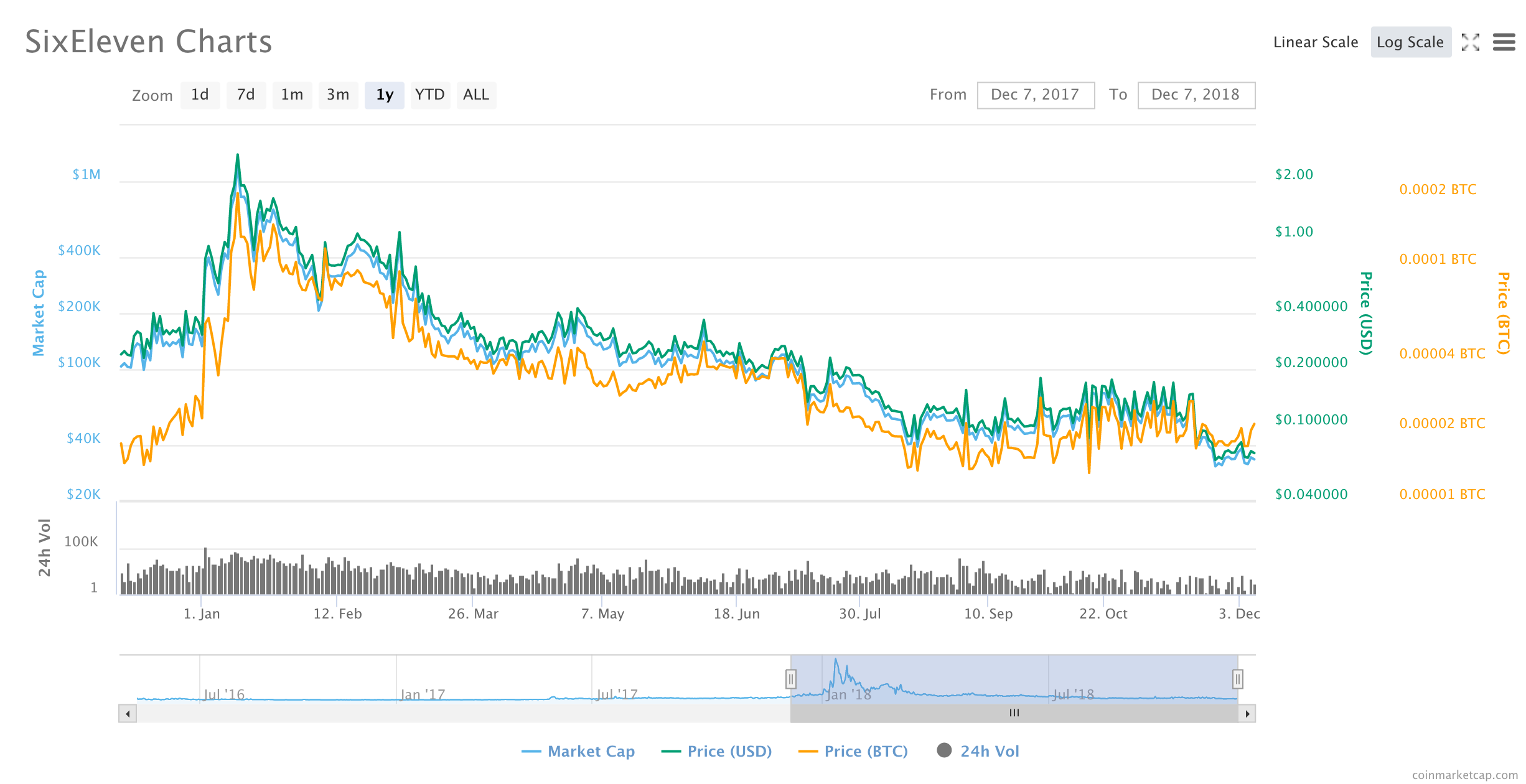
Task: Click the Jul '18 label in navigator
Action: tap(1073, 694)
